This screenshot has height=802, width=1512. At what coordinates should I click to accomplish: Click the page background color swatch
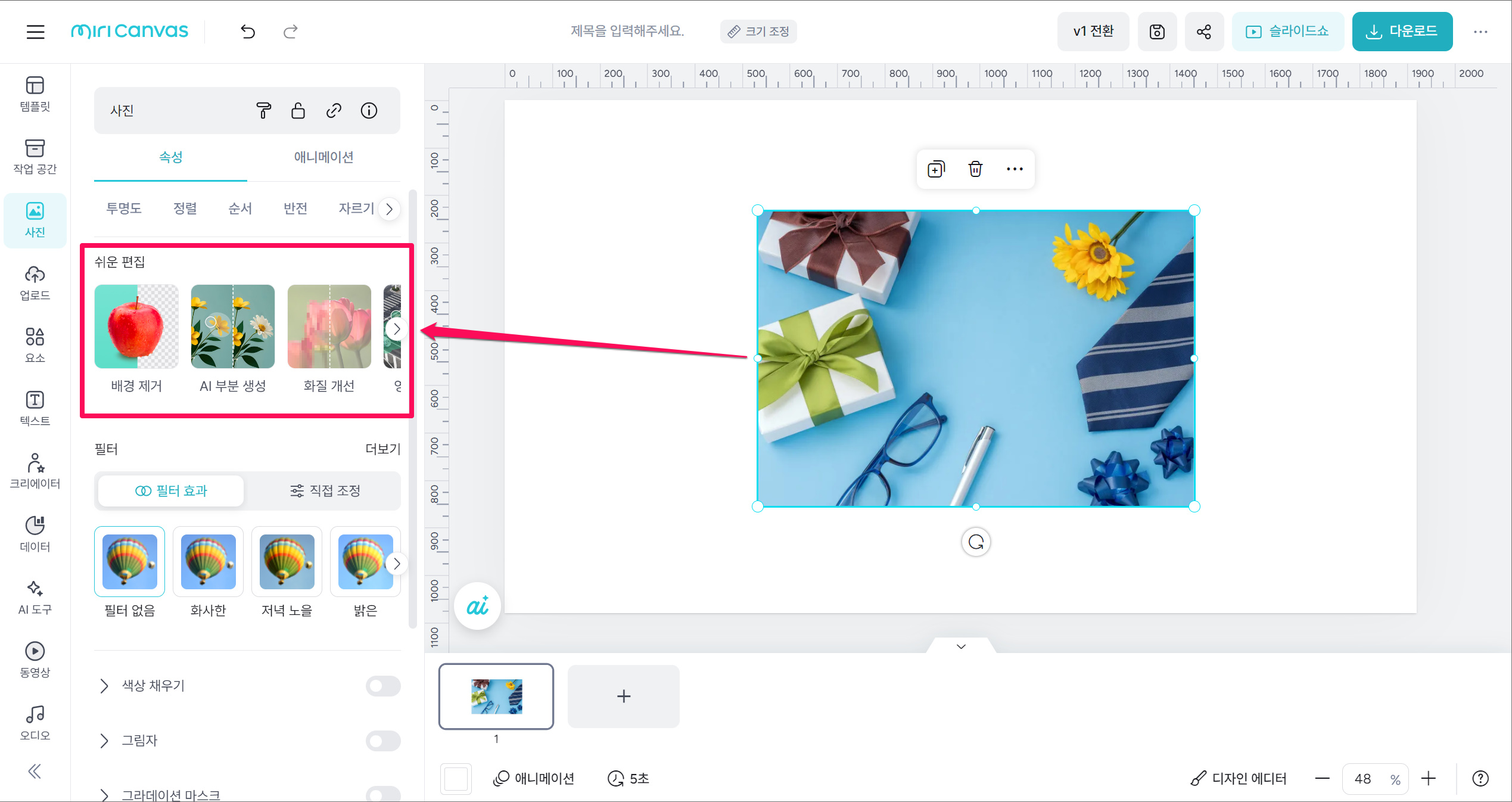(x=456, y=779)
